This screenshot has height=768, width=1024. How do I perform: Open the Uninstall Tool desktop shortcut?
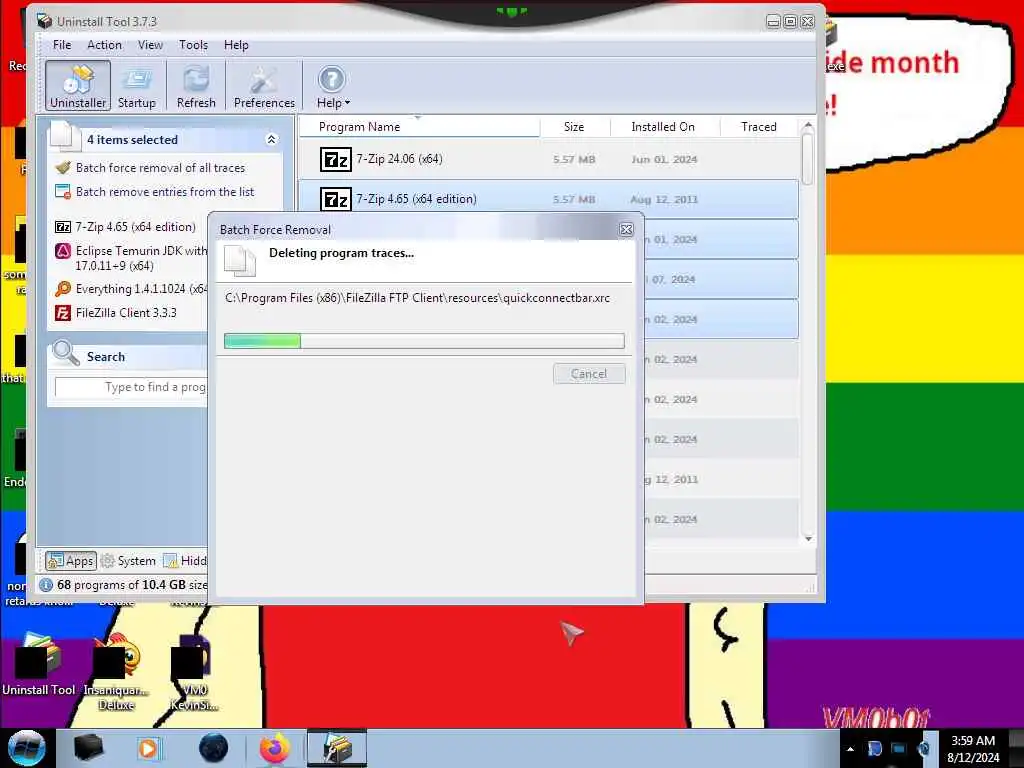[39, 665]
